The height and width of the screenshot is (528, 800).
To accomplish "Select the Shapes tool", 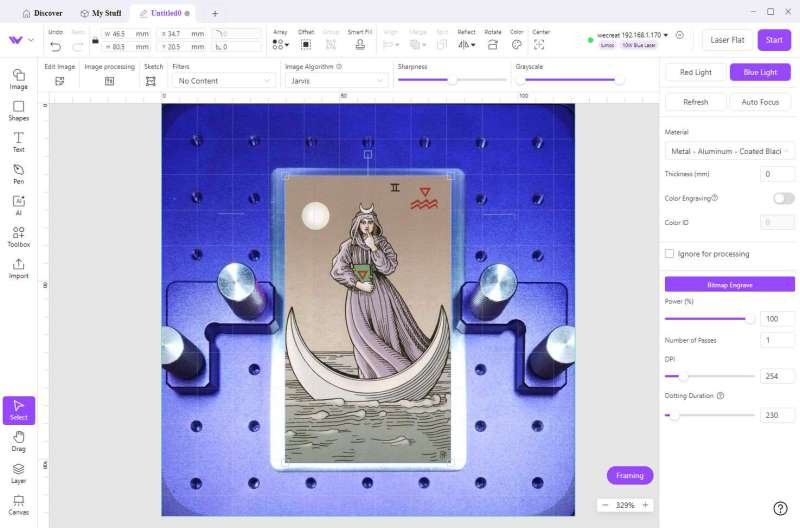I will [x=18, y=111].
